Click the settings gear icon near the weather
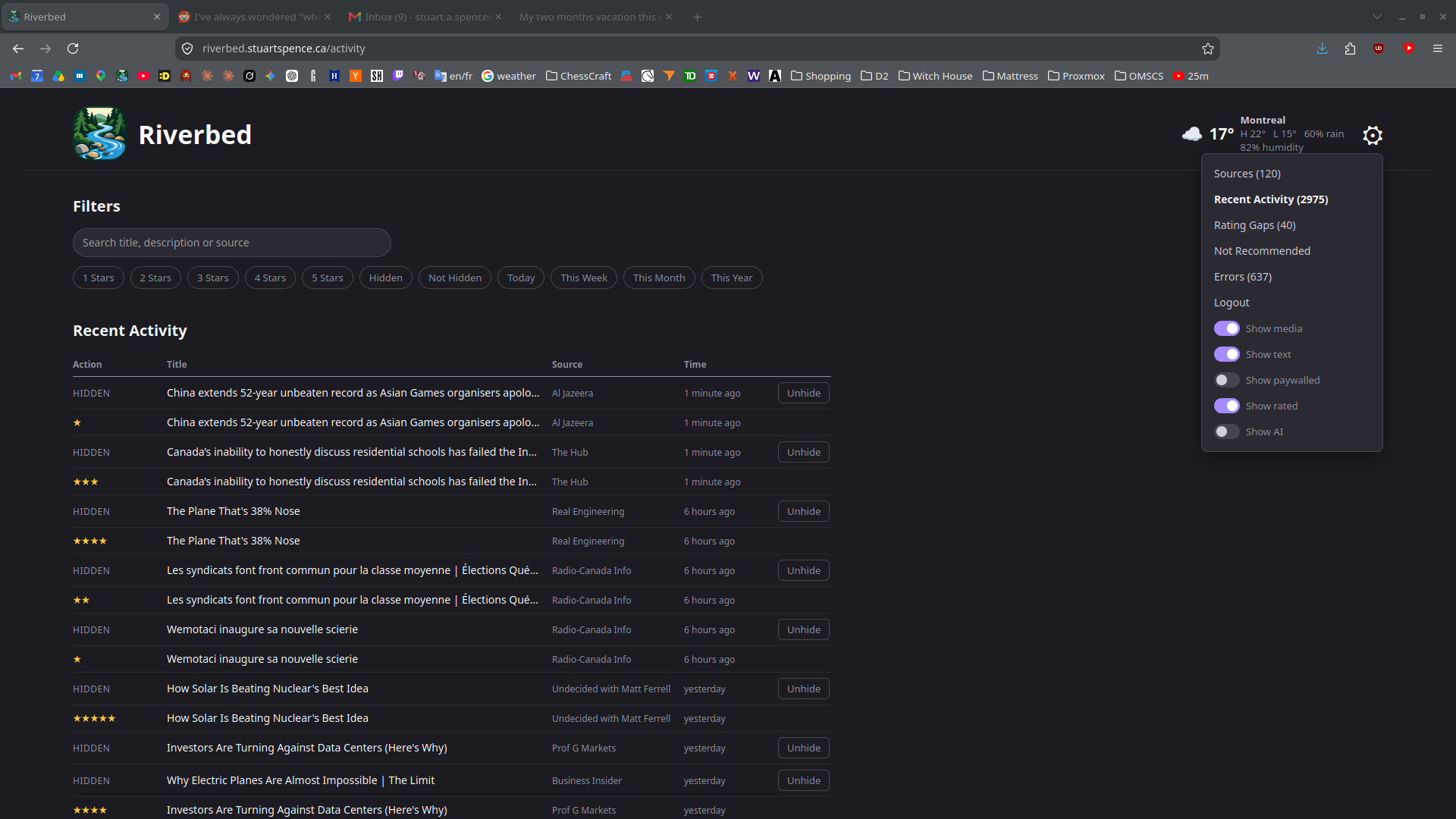1456x819 pixels. (x=1373, y=135)
